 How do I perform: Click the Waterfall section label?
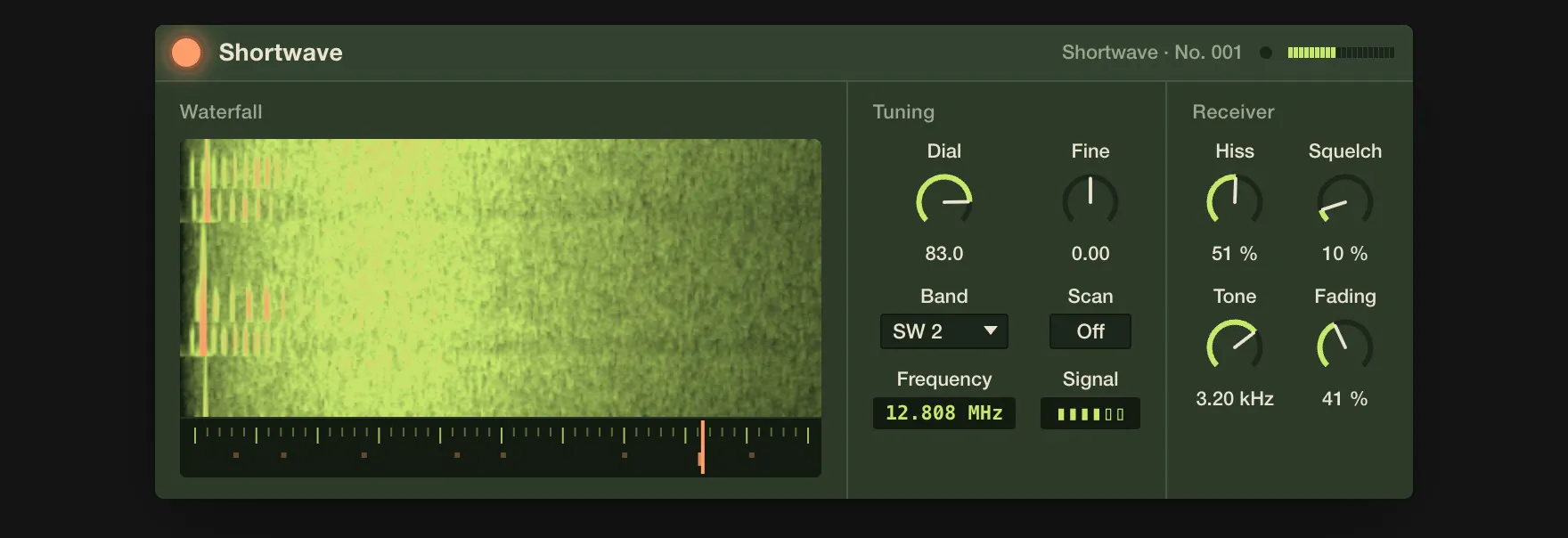pyautogui.click(x=221, y=112)
